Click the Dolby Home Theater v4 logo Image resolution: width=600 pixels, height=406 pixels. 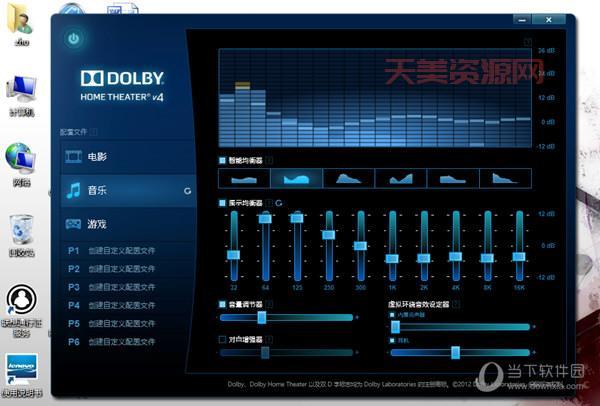[122, 86]
